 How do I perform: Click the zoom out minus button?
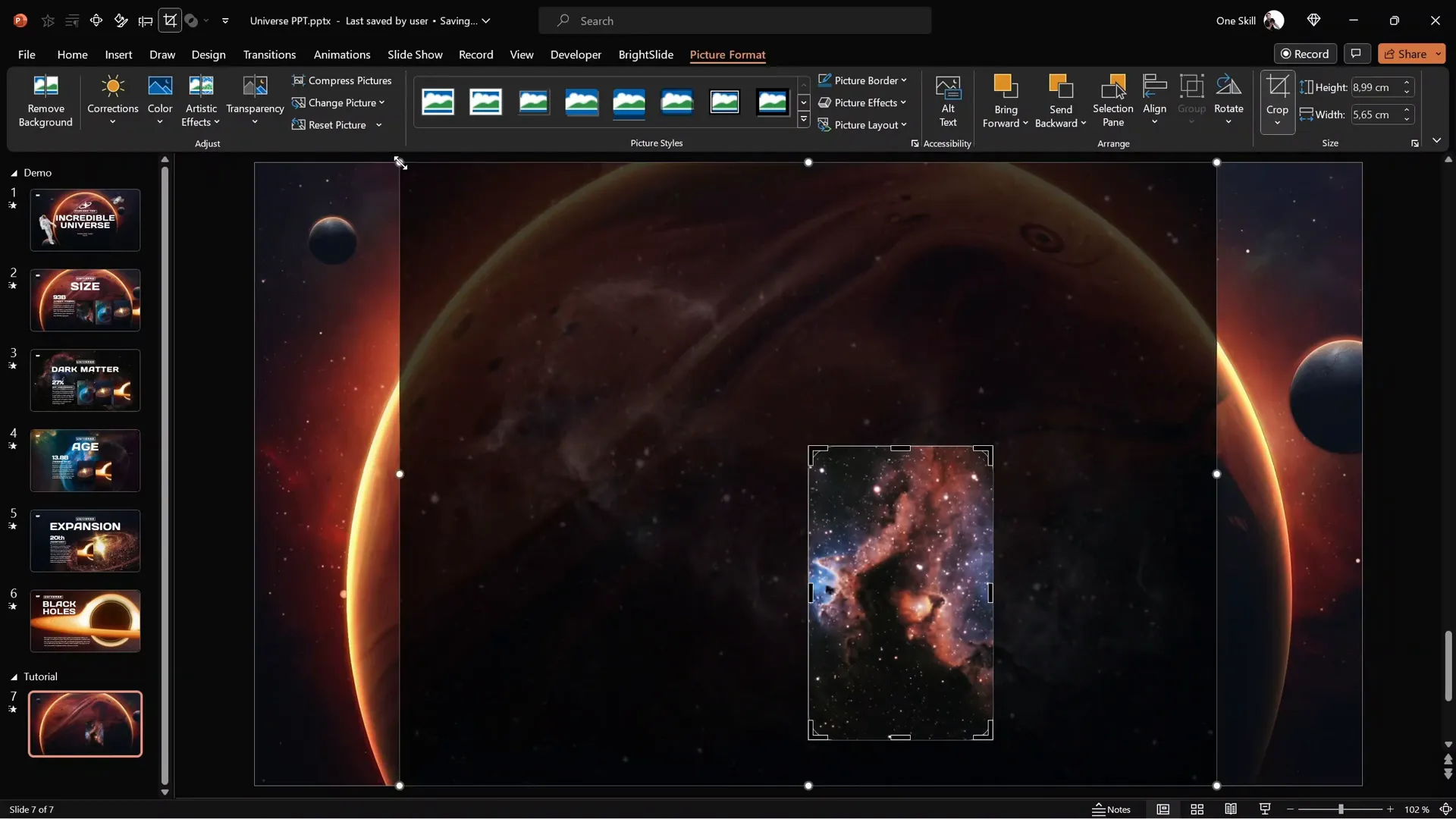click(1290, 809)
